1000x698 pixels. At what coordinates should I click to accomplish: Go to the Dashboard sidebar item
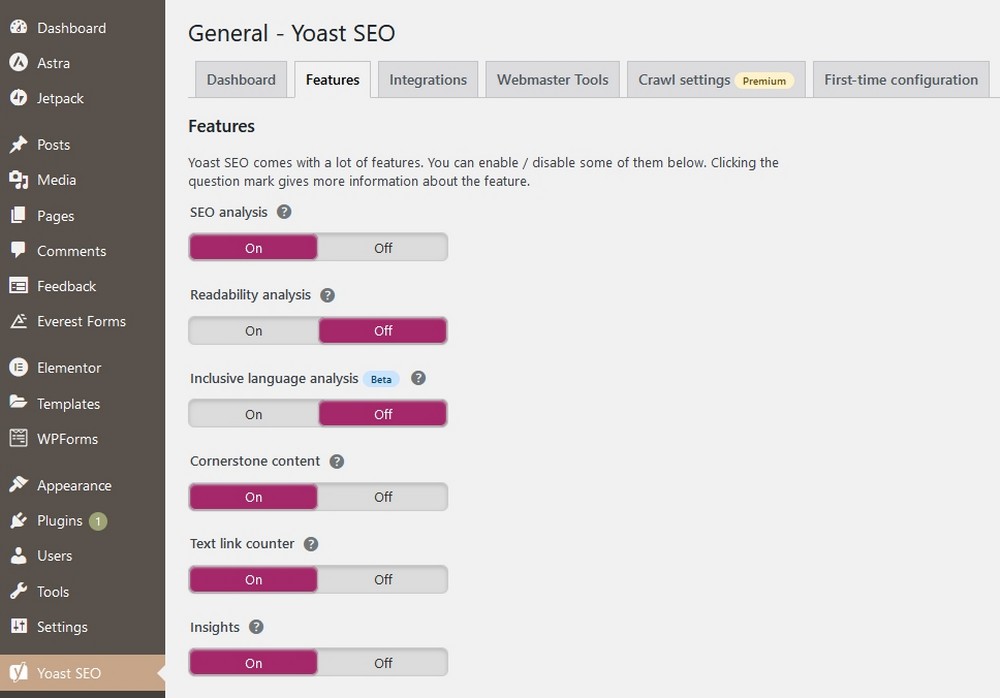(70, 28)
